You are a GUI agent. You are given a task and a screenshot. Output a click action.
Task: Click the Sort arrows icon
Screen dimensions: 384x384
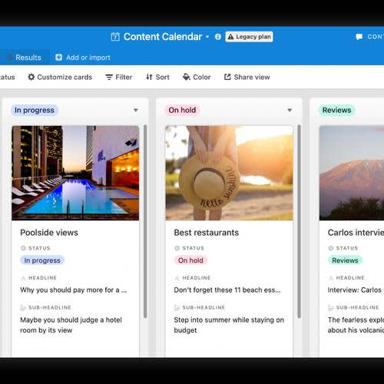coord(149,77)
